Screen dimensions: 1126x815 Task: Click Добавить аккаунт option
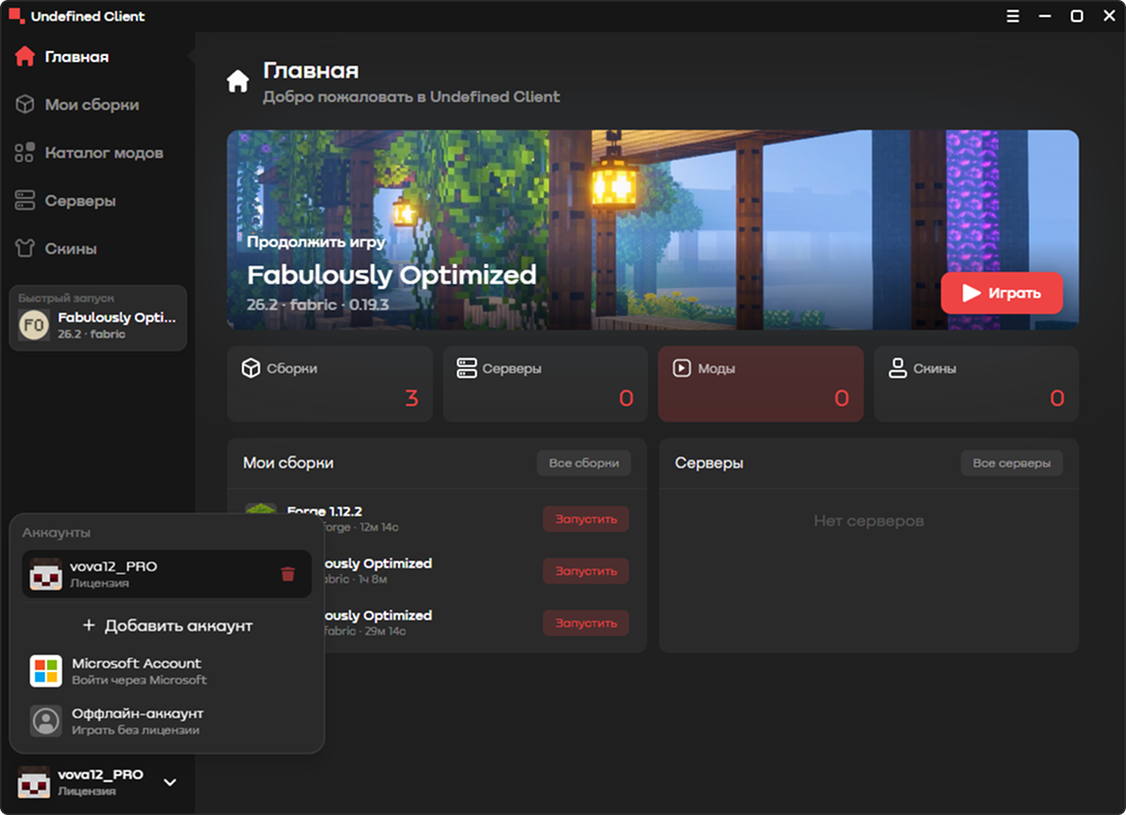[x=167, y=625]
